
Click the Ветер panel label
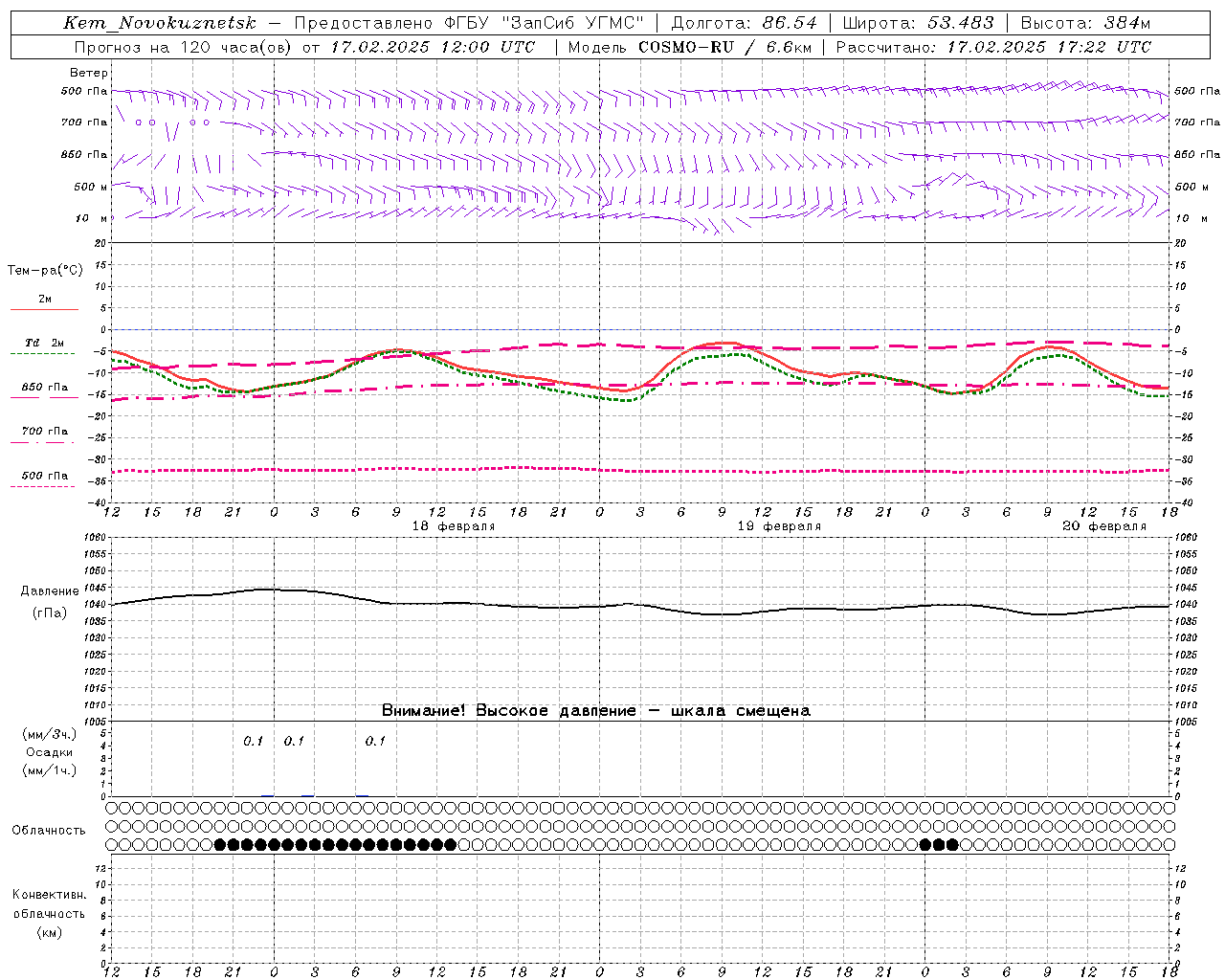[89, 73]
